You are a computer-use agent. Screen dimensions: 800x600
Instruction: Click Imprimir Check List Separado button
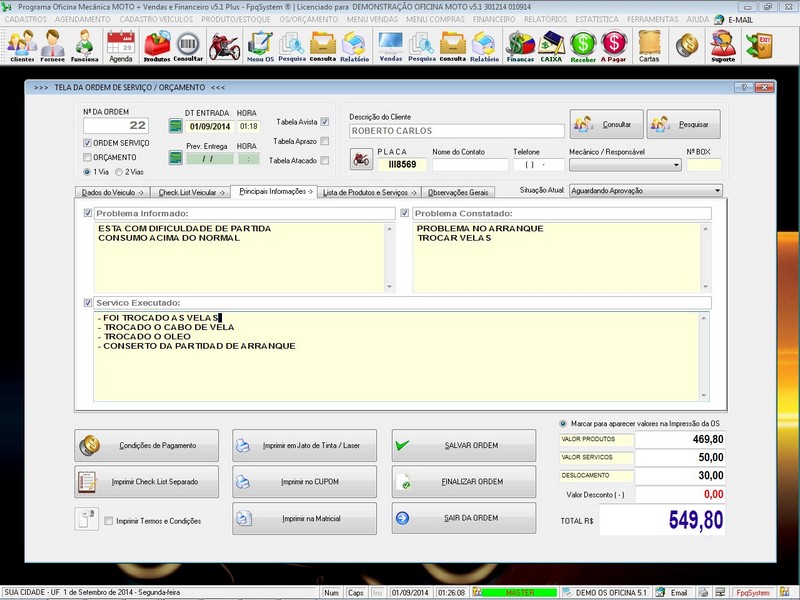click(146, 482)
